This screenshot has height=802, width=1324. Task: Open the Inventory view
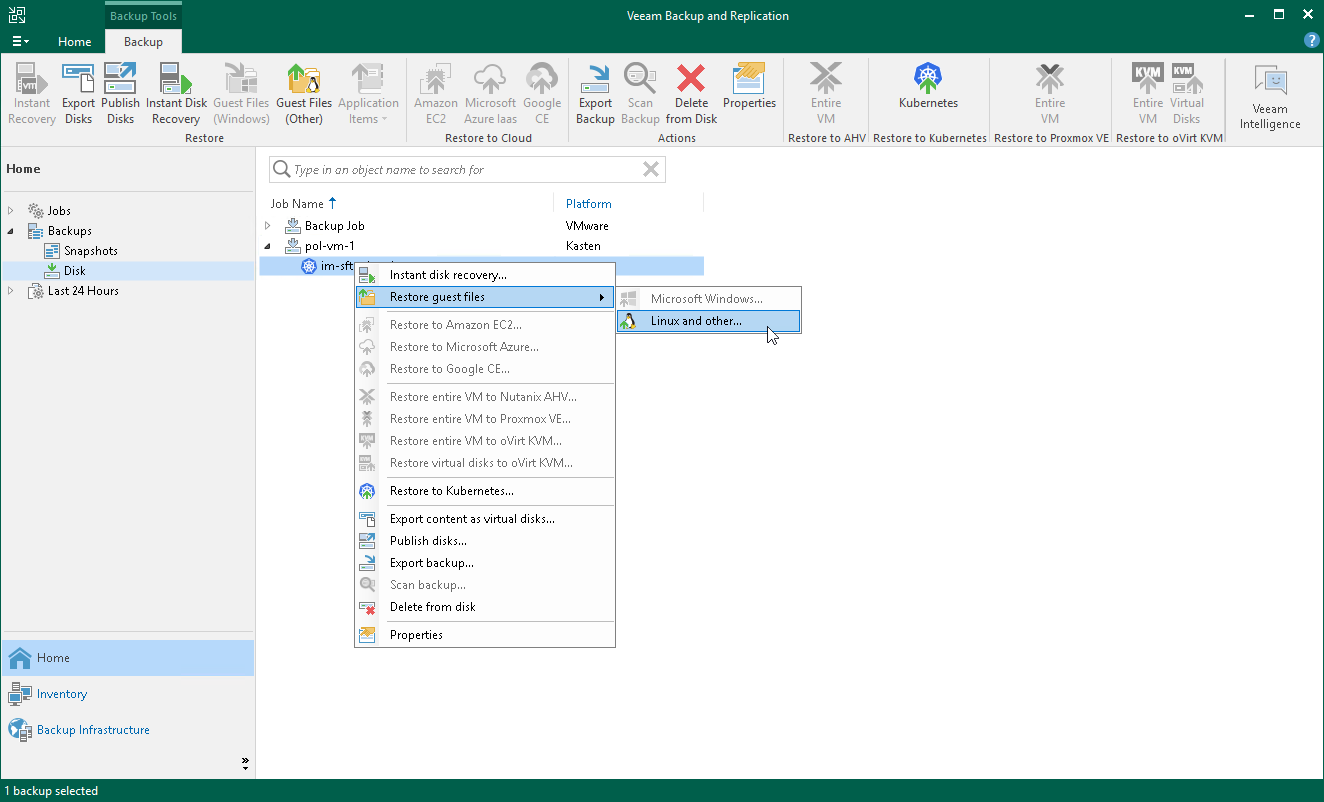[127, 694]
